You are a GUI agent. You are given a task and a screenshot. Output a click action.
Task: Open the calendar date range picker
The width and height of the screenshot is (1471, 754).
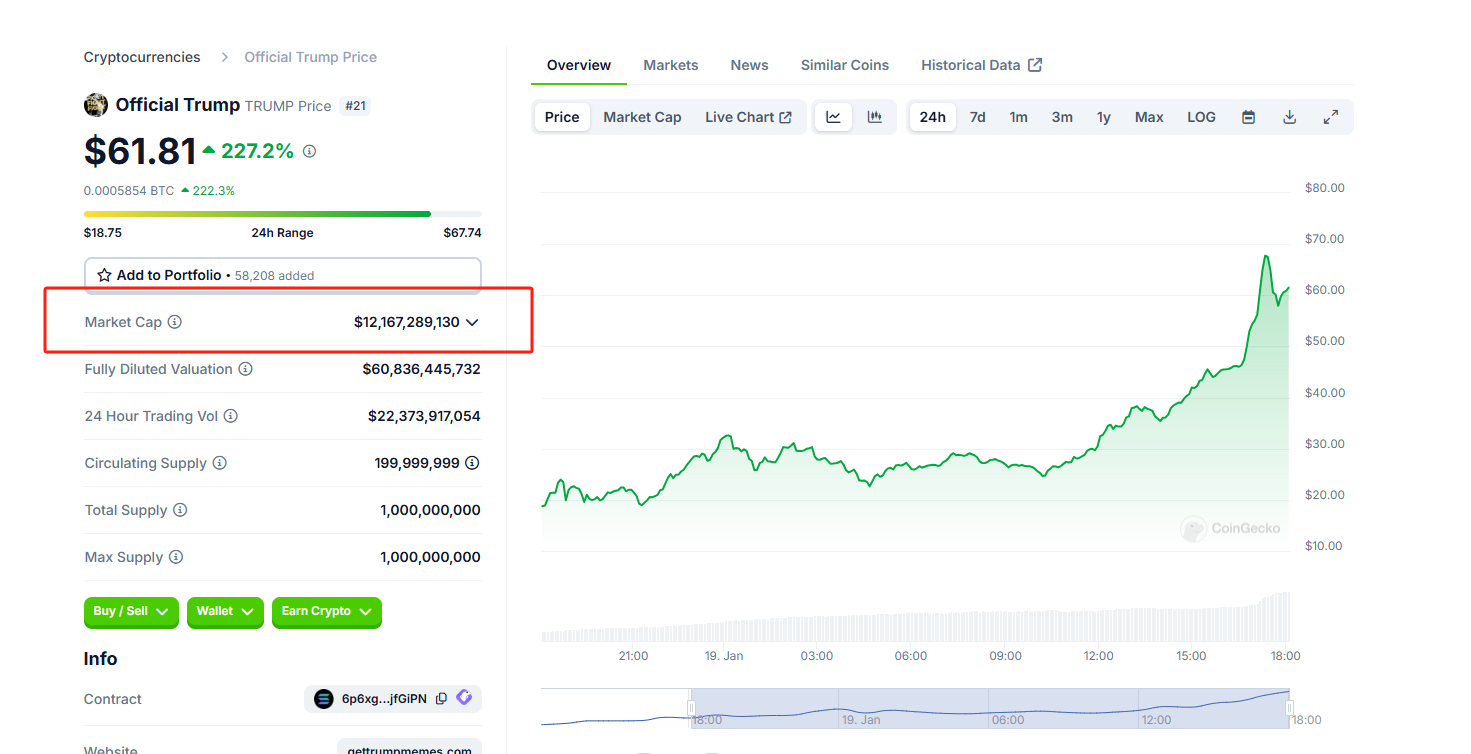(x=1248, y=117)
